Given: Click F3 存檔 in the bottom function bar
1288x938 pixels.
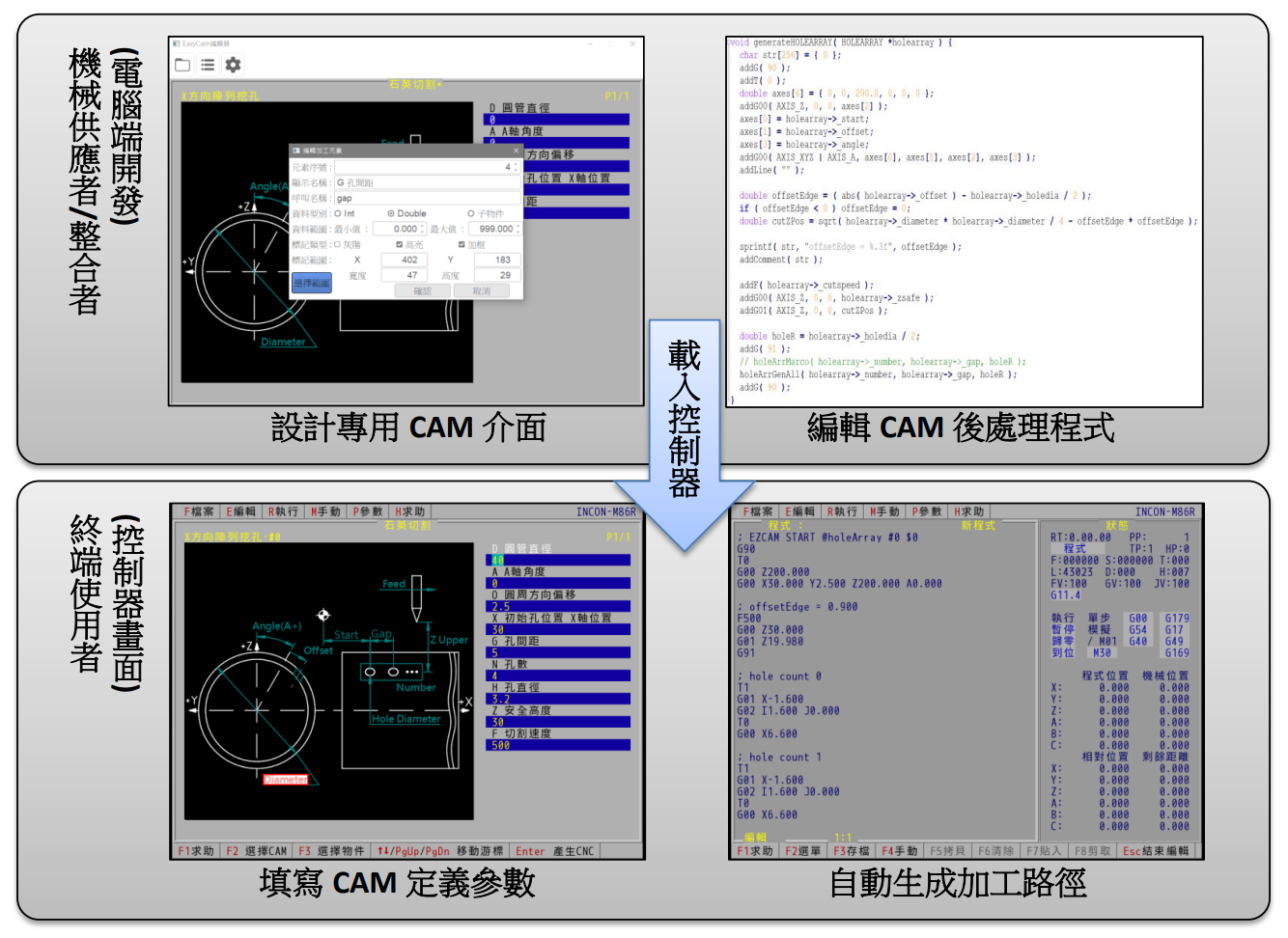Looking at the screenshot, I should click(852, 851).
